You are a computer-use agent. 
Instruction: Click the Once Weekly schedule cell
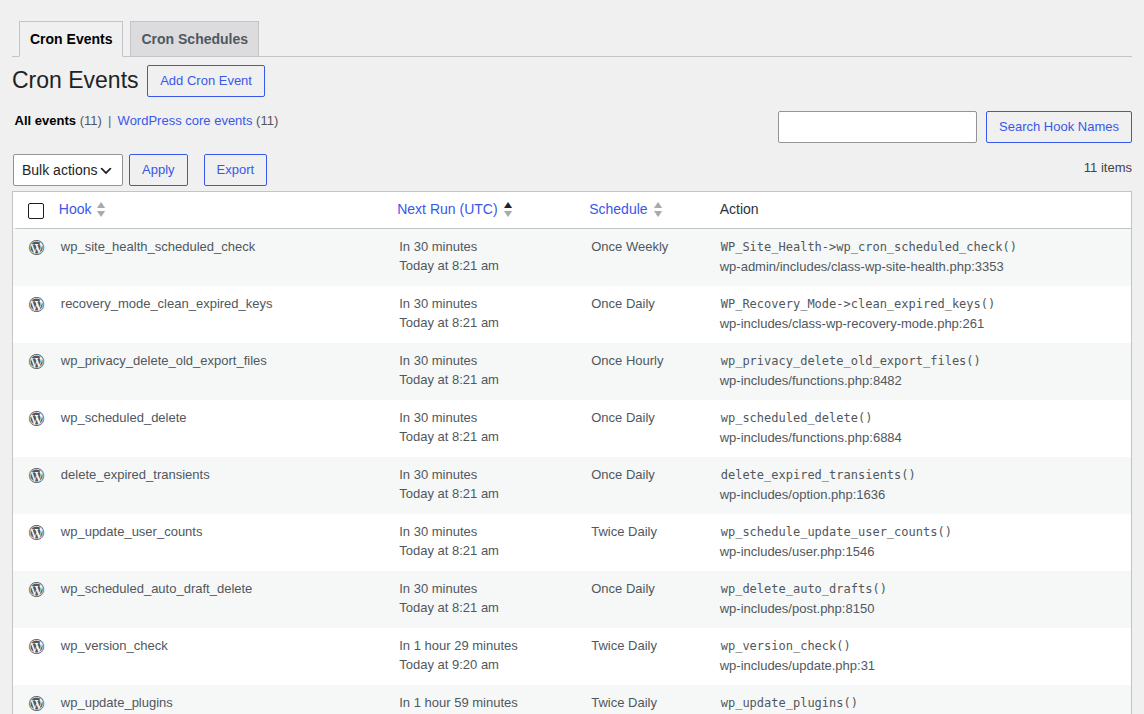(x=630, y=247)
